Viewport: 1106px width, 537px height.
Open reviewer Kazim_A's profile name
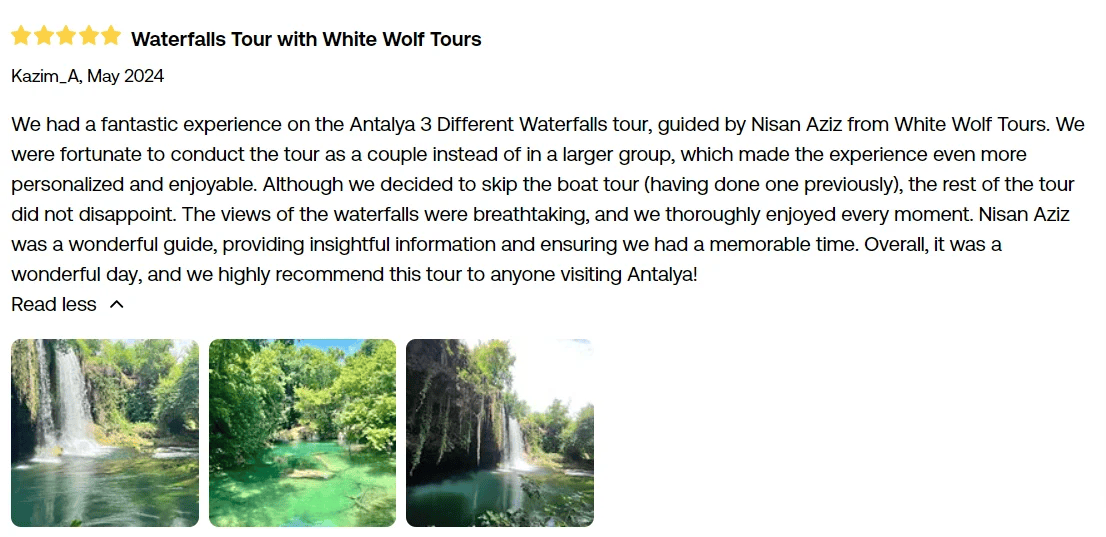44,76
